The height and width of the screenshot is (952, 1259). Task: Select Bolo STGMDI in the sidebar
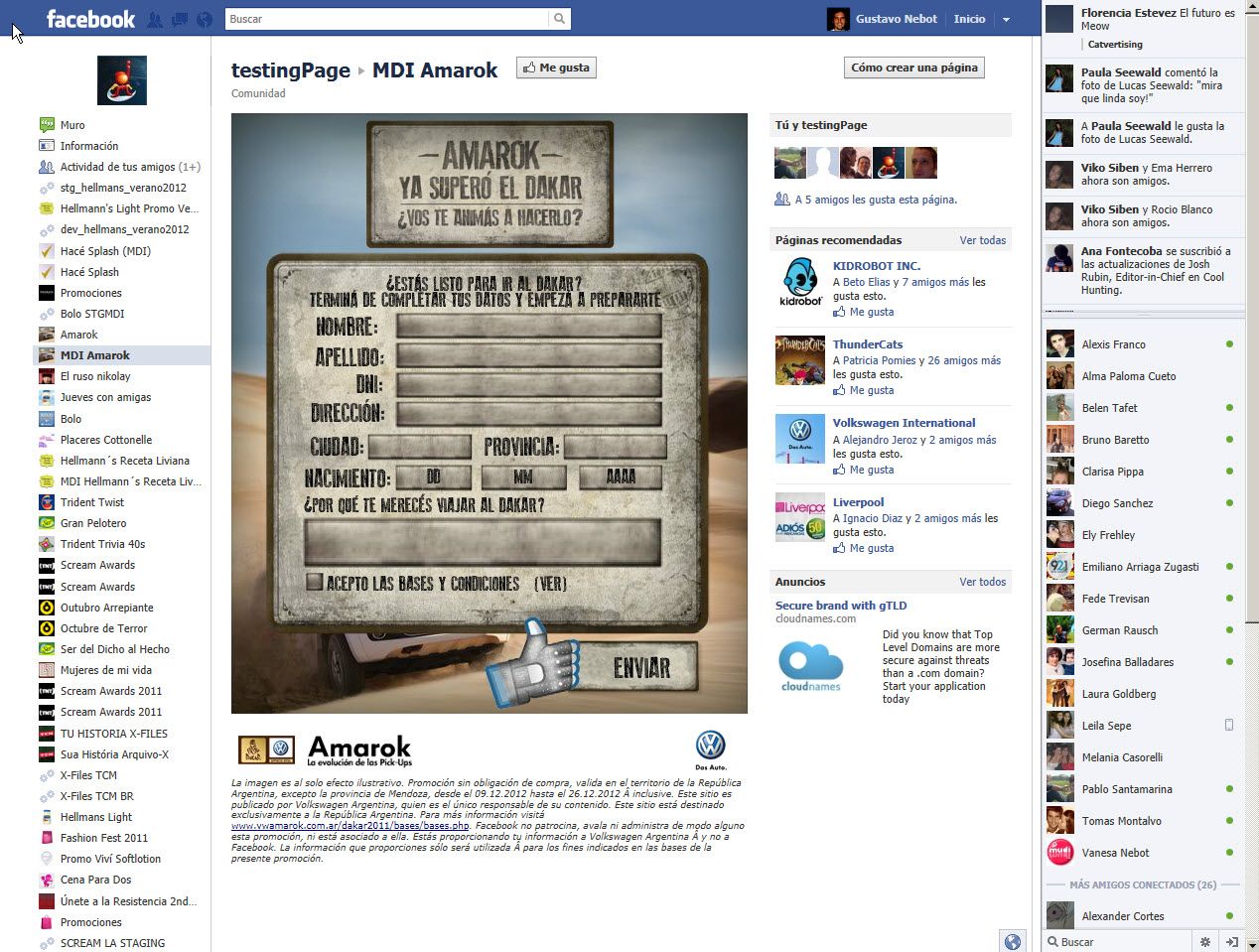pyautogui.click(x=92, y=314)
